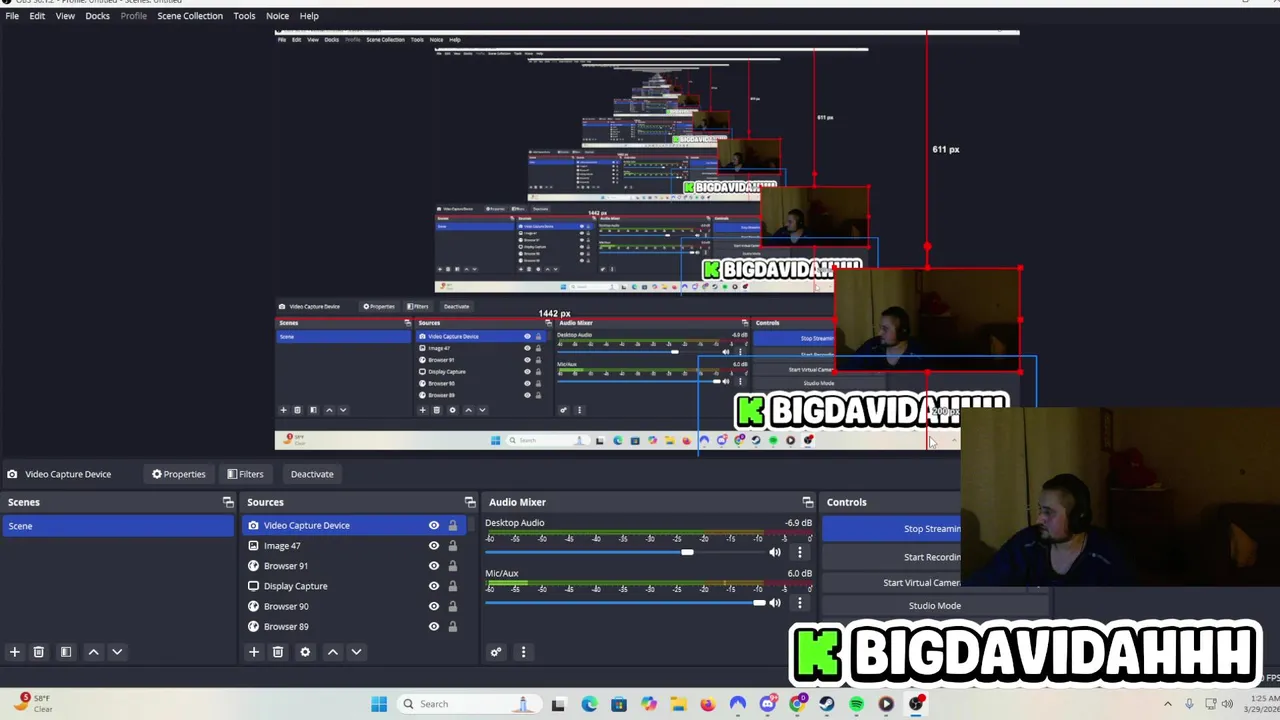Float the Scenes dock panel

(228, 502)
